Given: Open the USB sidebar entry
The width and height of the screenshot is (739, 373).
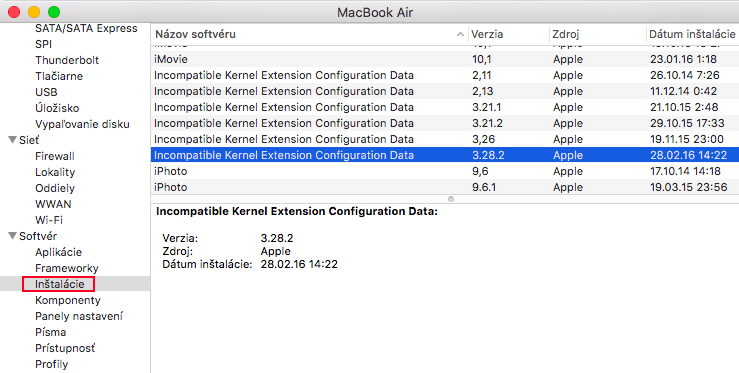Looking at the screenshot, I should (x=46, y=92).
